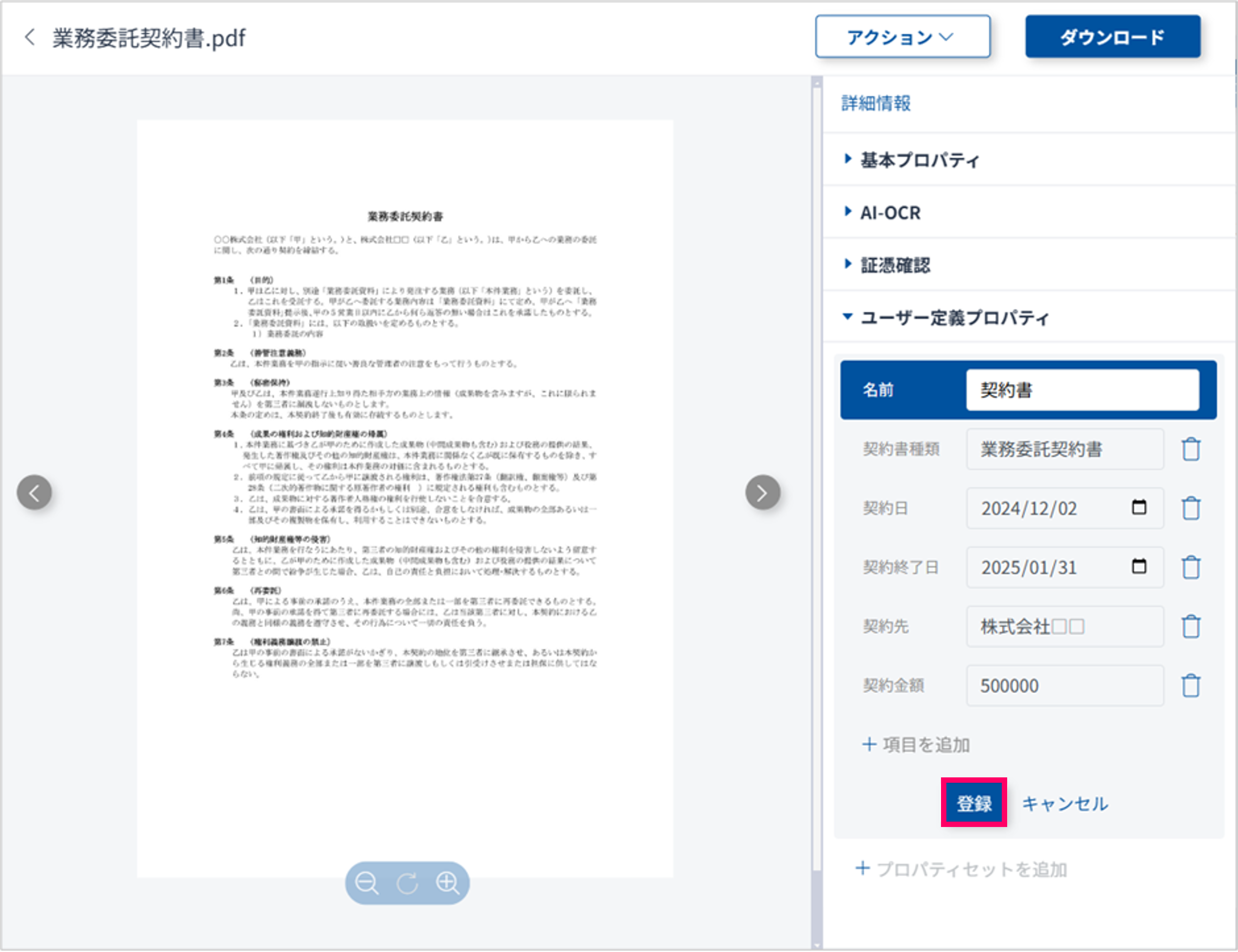The image size is (1238, 952).
Task: Expand the AI-OCR section
Action: click(890, 212)
